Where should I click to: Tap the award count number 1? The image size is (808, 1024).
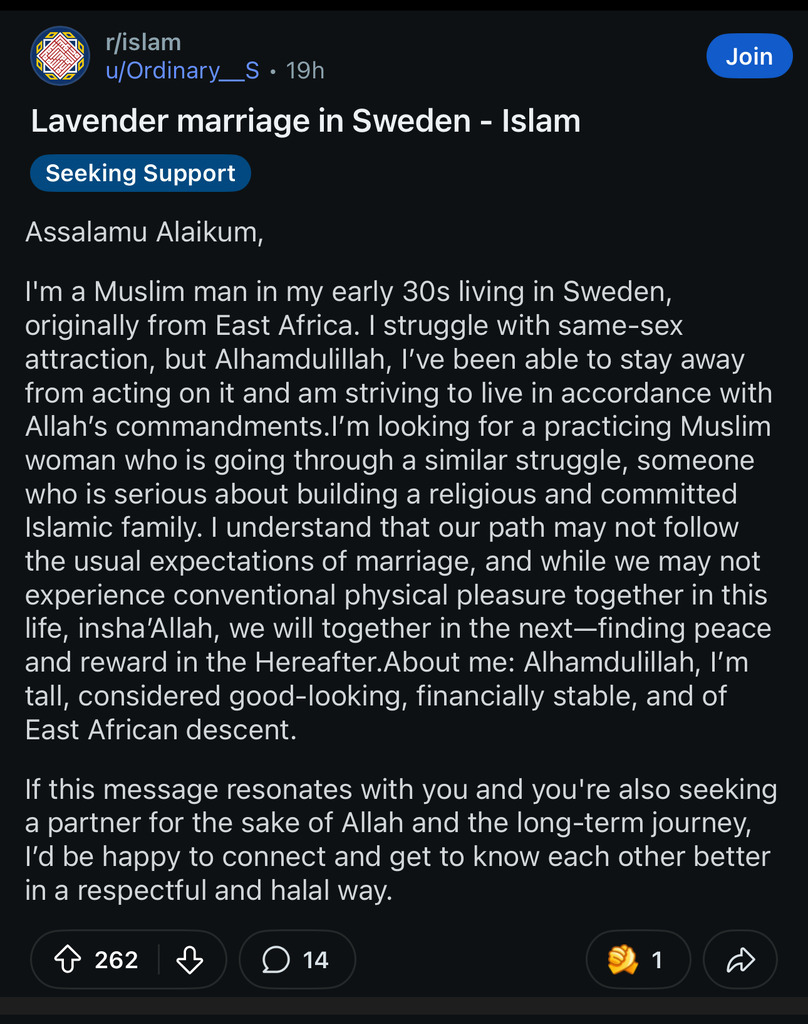(657, 960)
